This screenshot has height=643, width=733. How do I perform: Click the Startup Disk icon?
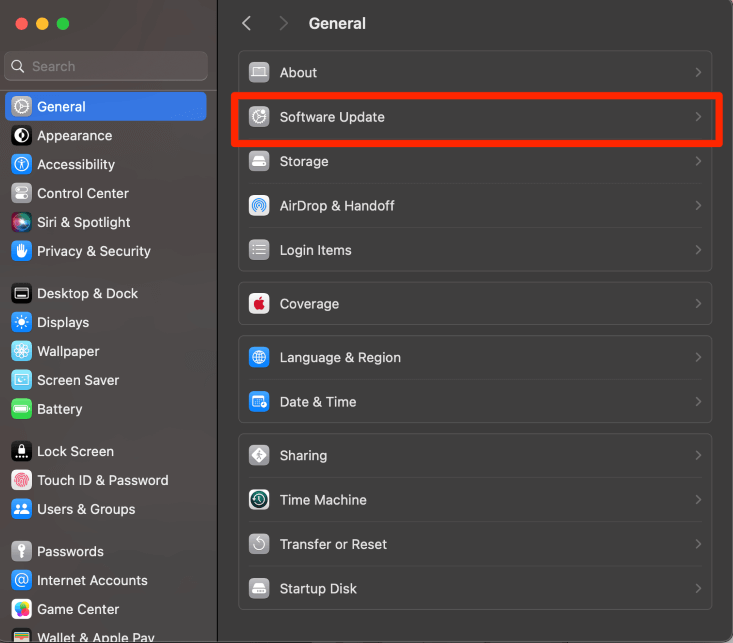tap(259, 589)
